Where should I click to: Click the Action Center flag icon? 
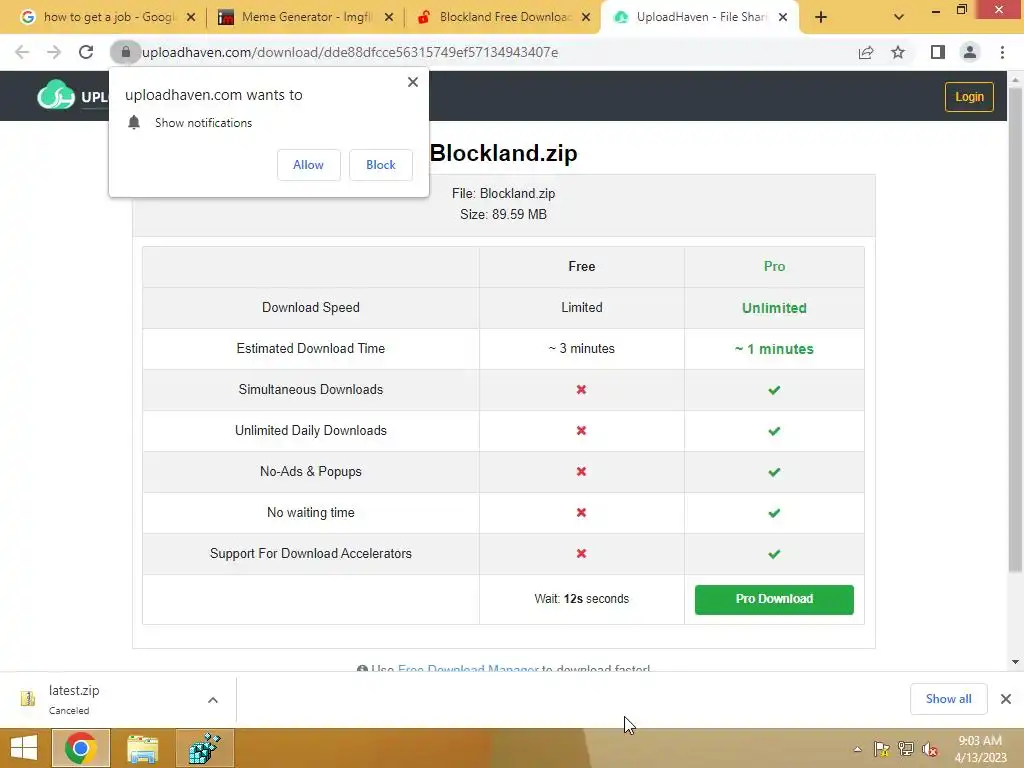pos(882,749)
